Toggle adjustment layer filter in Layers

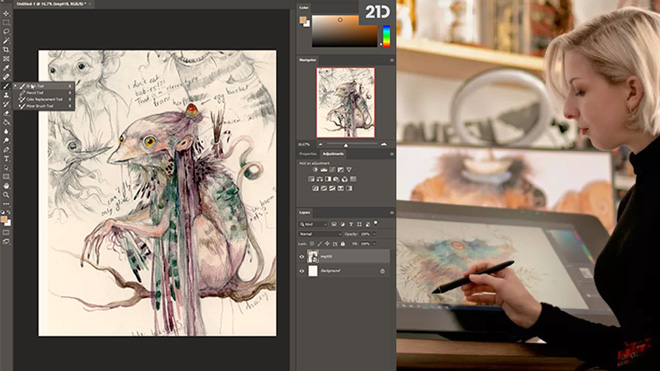pyautogui.click(x=343, y=224)
